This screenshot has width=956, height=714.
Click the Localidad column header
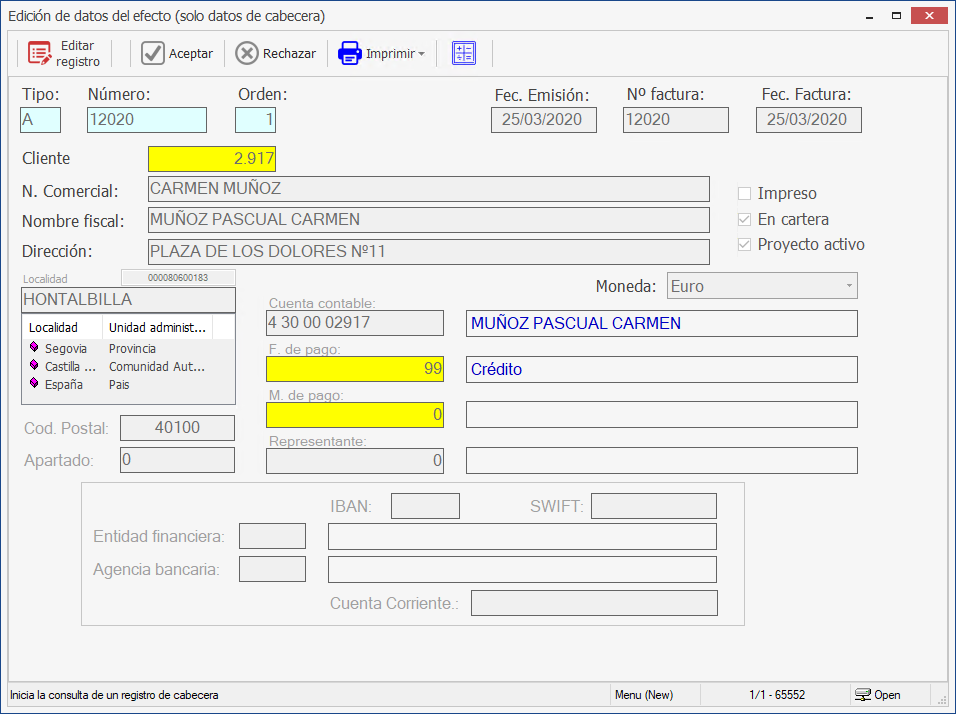point(62,327)
